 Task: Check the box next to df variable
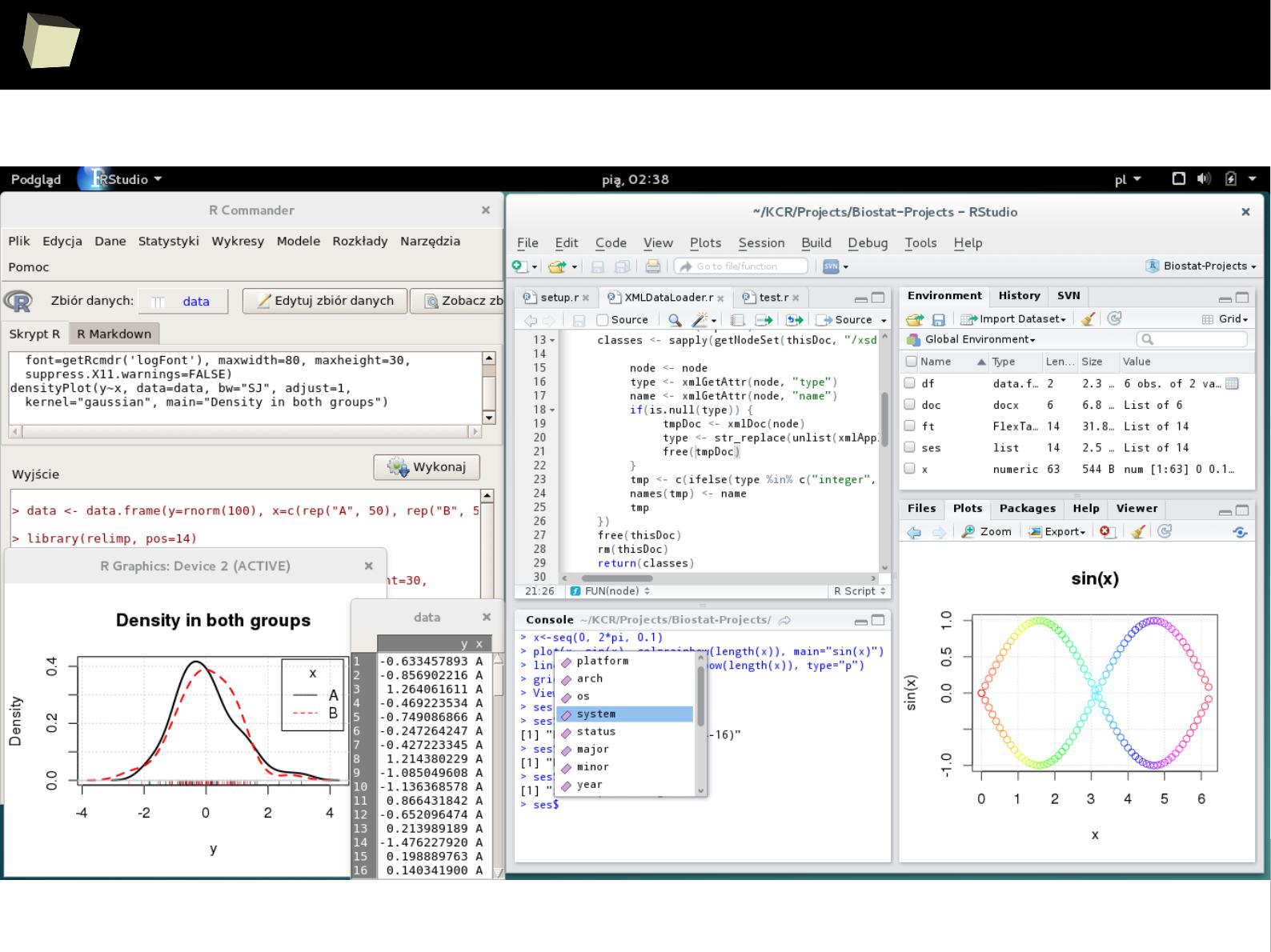pos(909,383)
